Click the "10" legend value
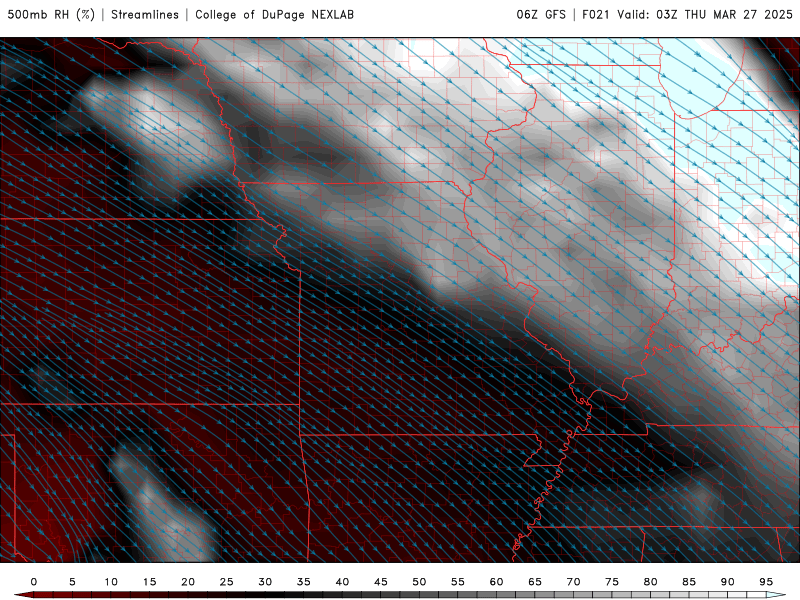Image resolution: width=800 pixels, height=600 pixels. pos(111,582)
